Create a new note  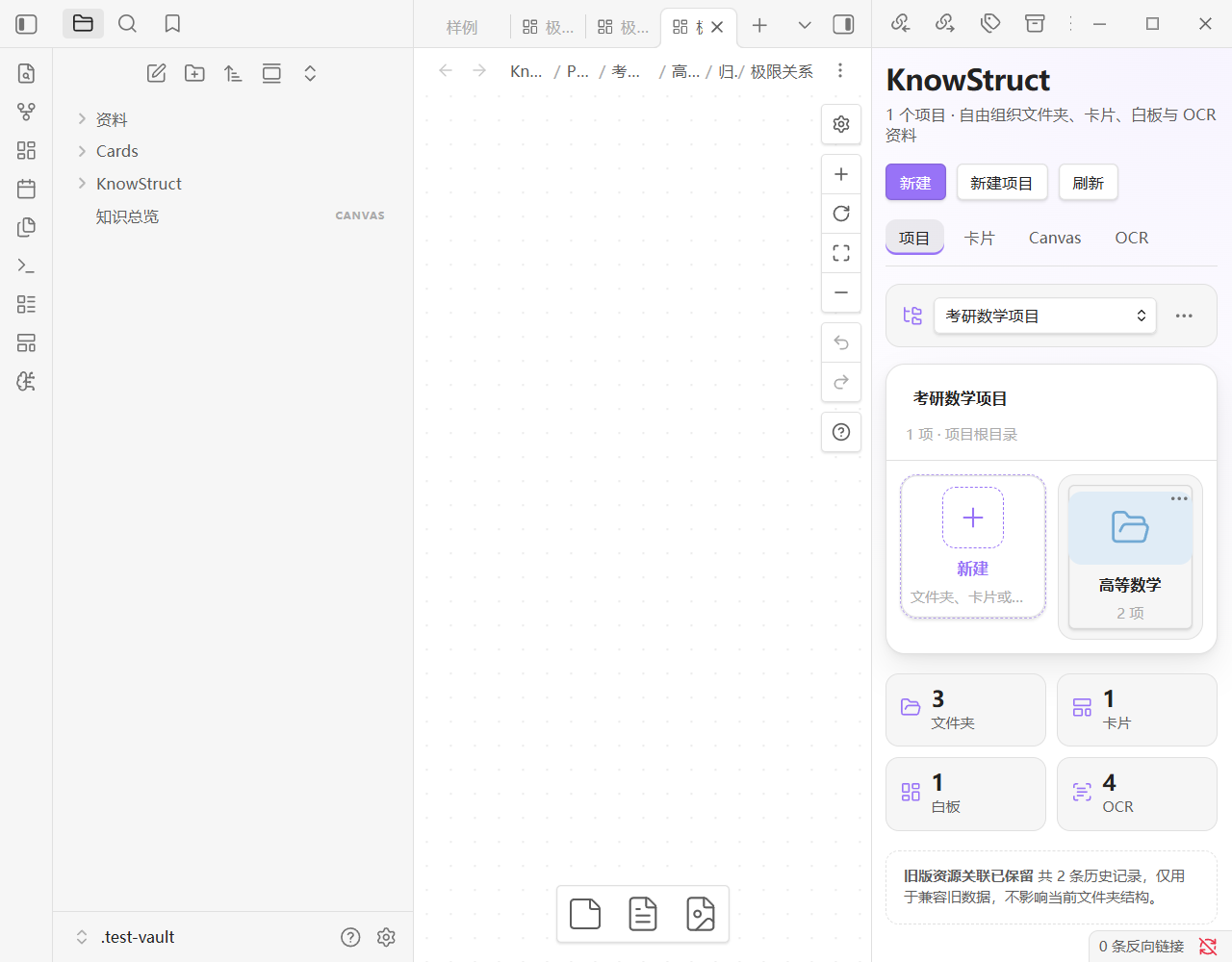156,73
